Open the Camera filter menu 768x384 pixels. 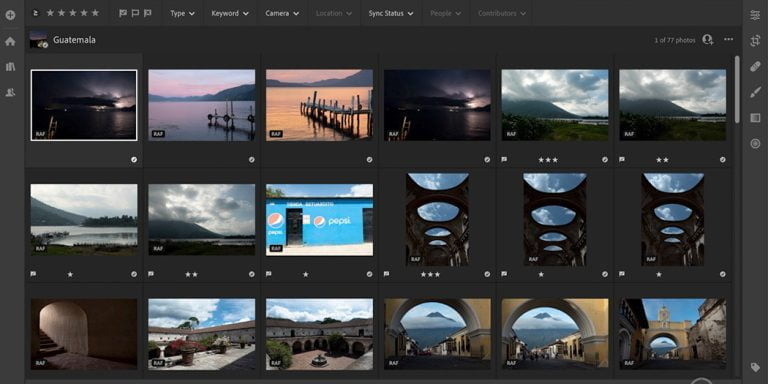click(282, 13)
